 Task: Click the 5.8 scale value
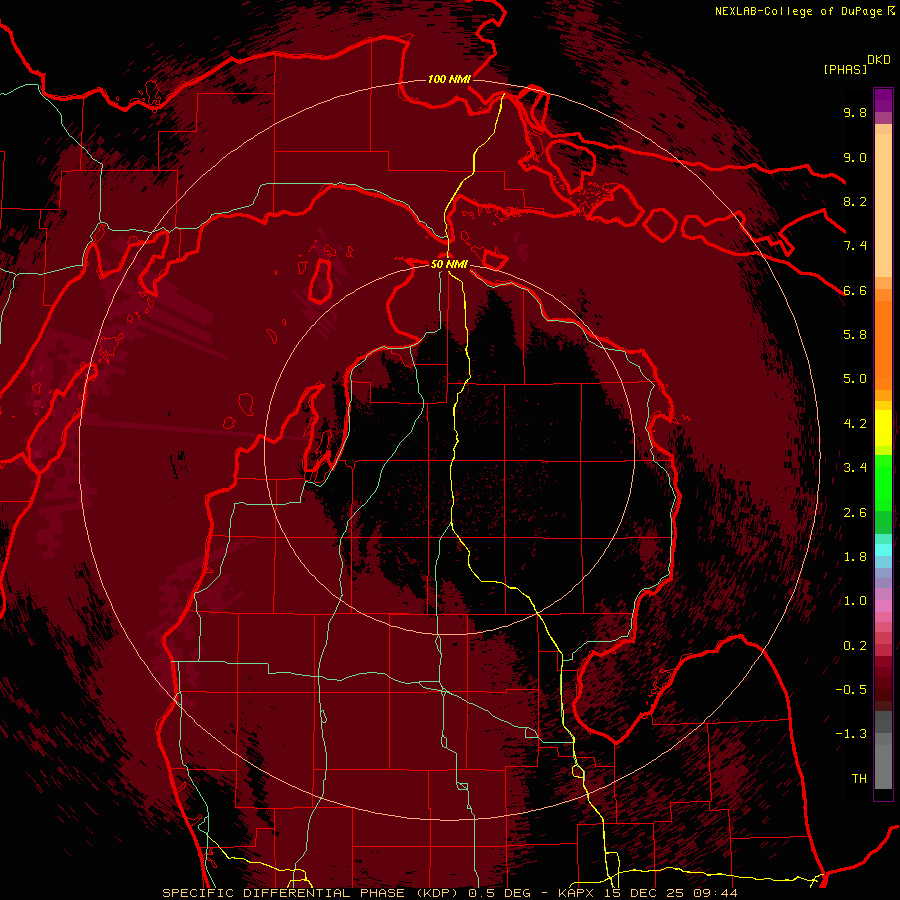855,335
